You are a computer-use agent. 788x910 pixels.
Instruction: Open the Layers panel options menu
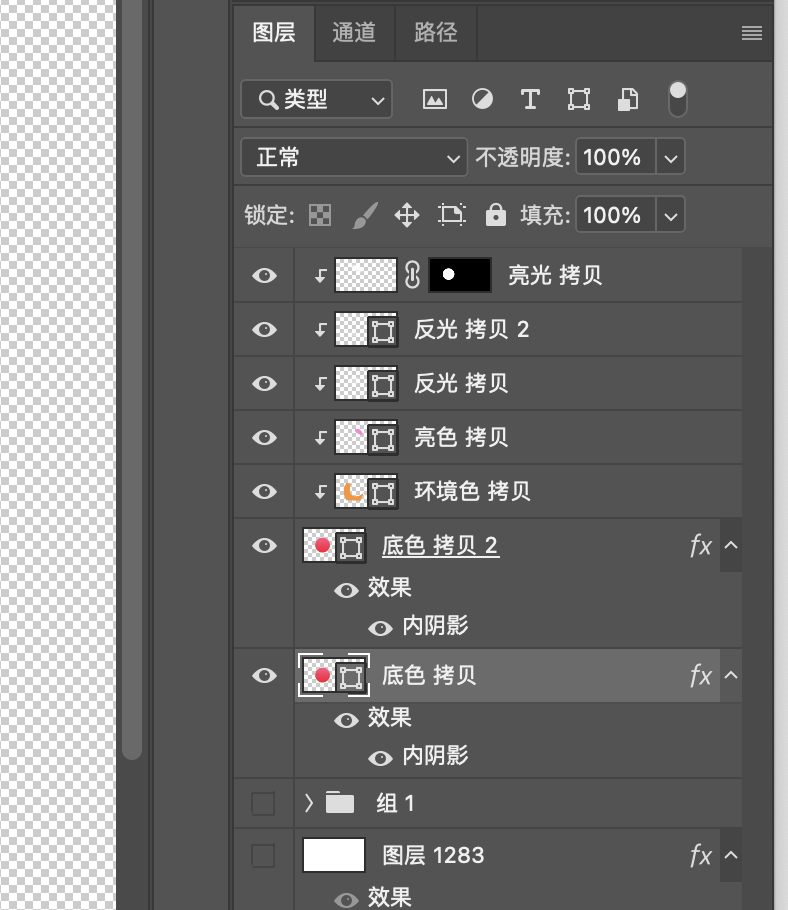pos(751,33)
